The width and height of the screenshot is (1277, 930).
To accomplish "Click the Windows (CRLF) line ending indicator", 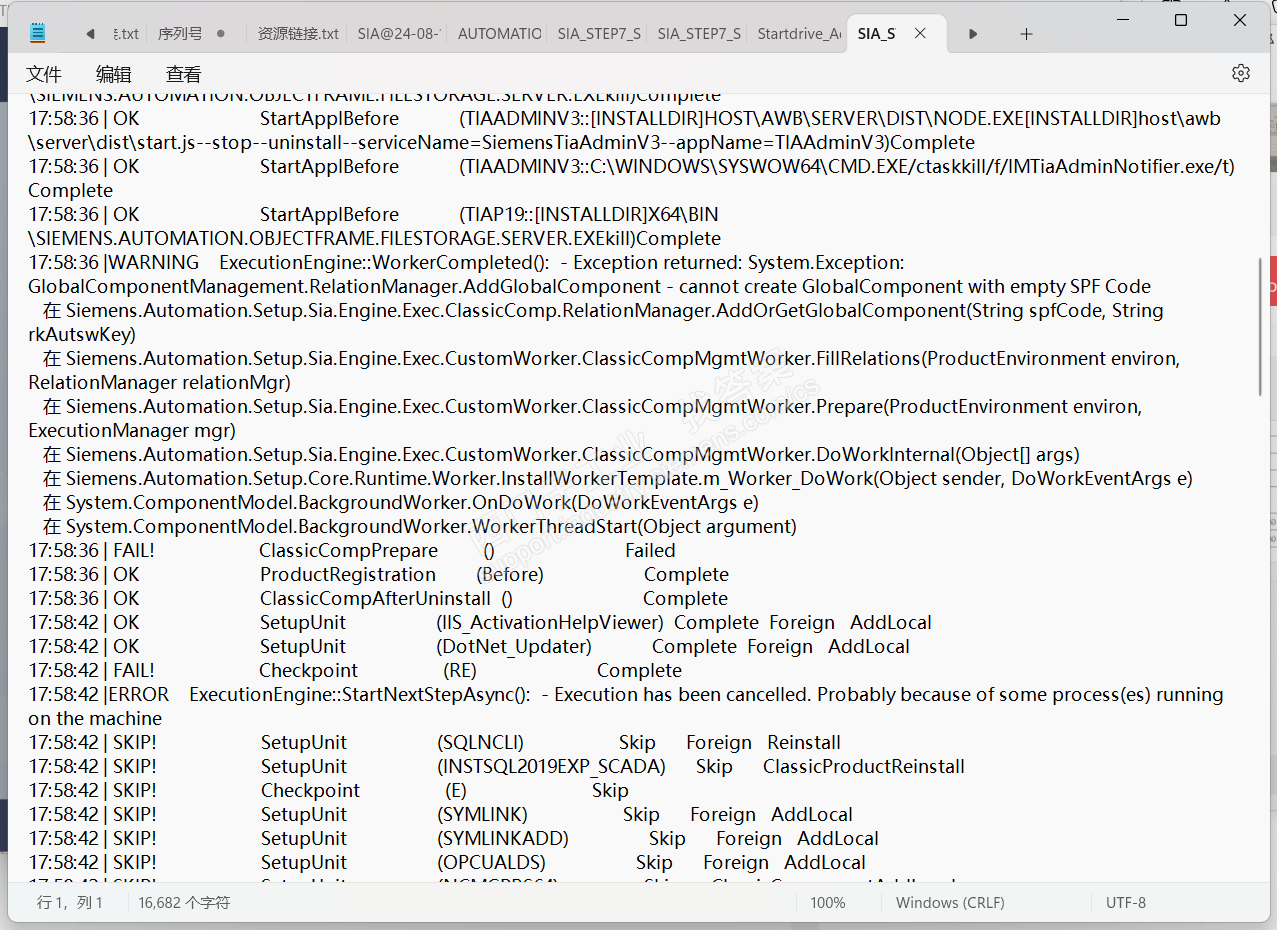I will [950, 903].
